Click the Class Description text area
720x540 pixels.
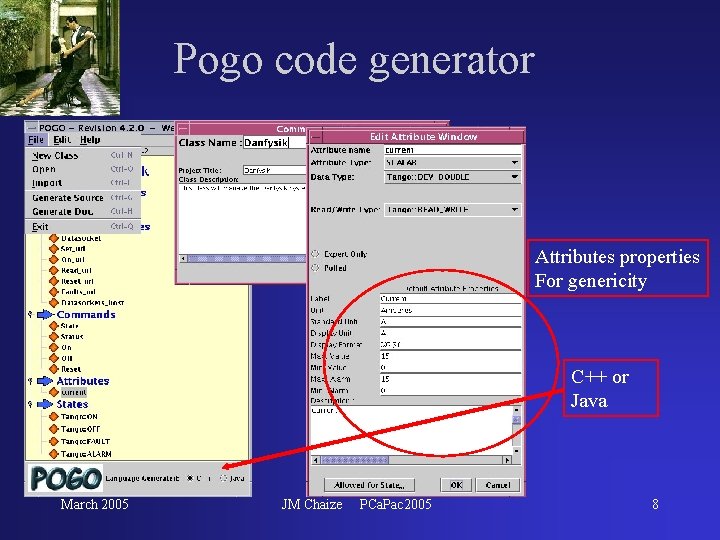(x=242, y=219)
